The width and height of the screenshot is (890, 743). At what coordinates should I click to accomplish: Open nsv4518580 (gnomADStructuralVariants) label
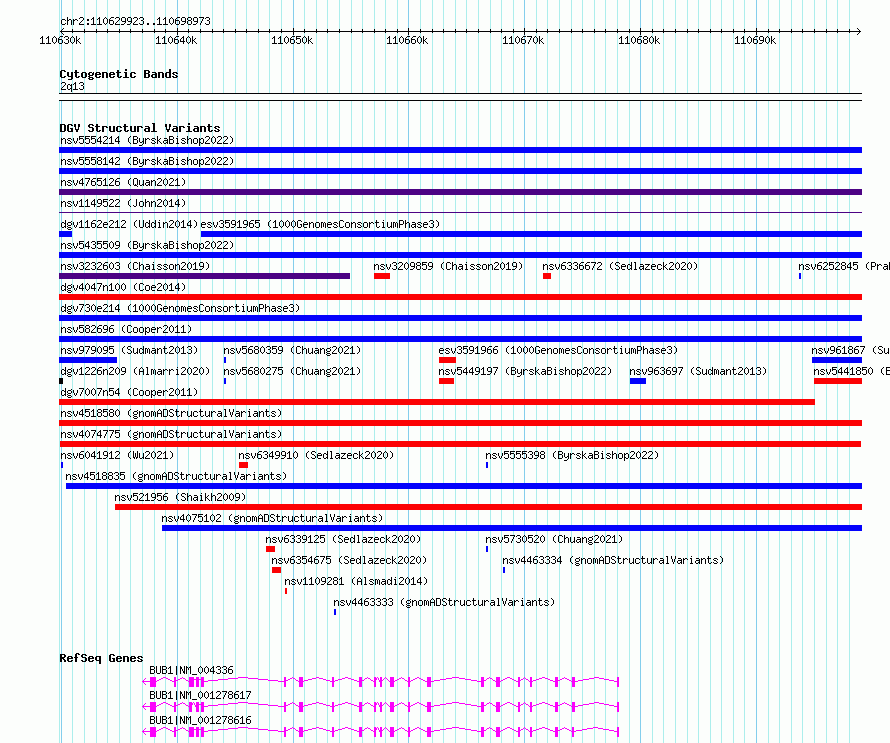(x=171, y=413)
